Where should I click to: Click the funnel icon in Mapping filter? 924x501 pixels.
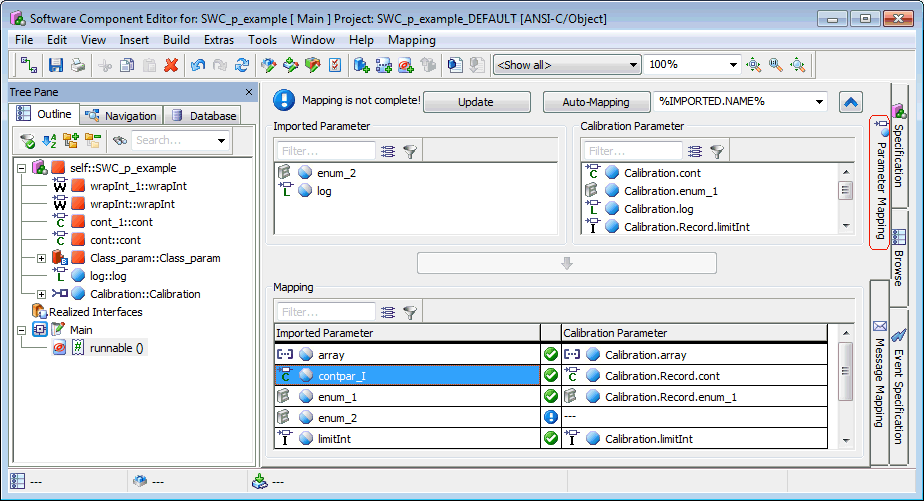[410, 312]
